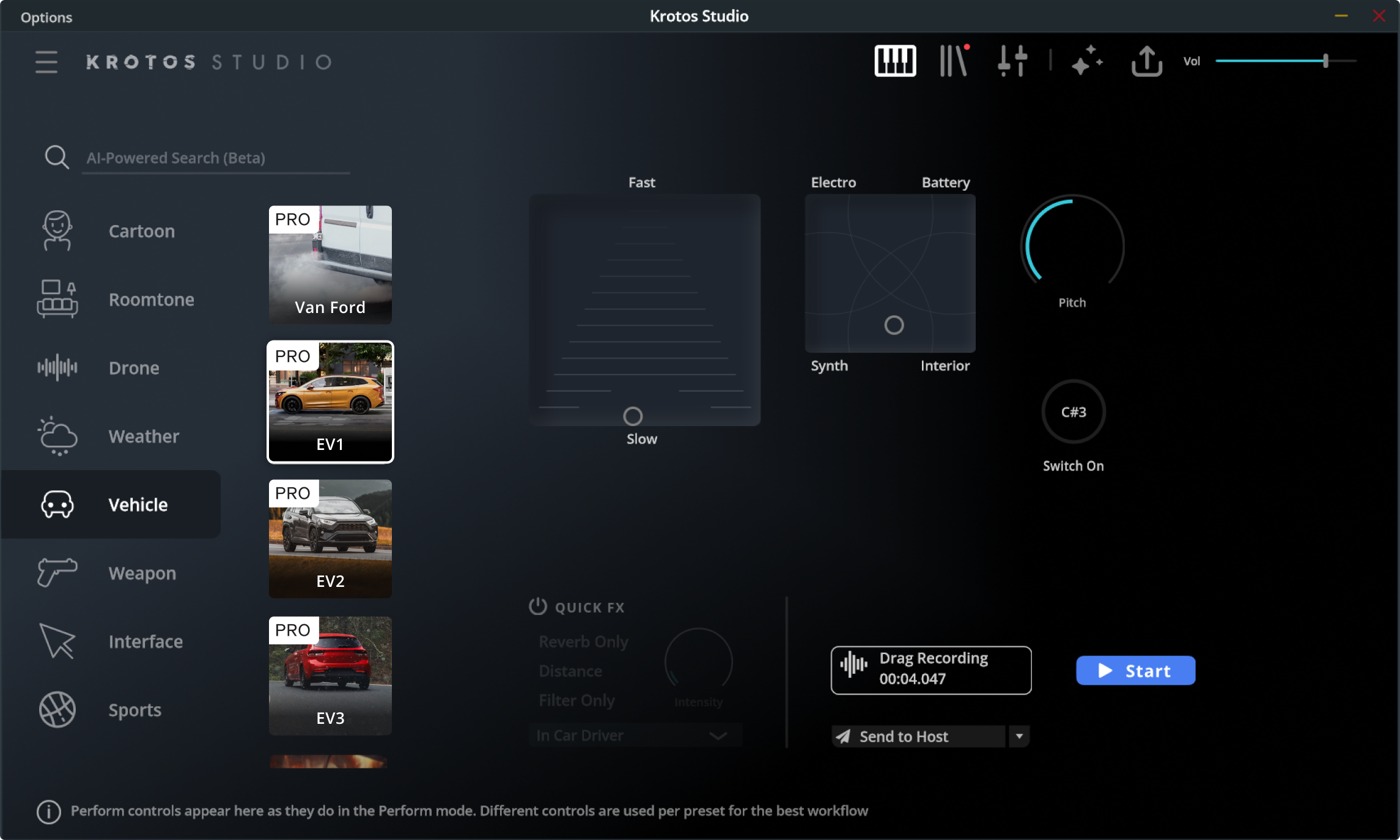The height and width of the screenshot is (840, 1400).
Task: Click the Drone waveform icon
Action: pyautogui.click(x=57, y=367)
